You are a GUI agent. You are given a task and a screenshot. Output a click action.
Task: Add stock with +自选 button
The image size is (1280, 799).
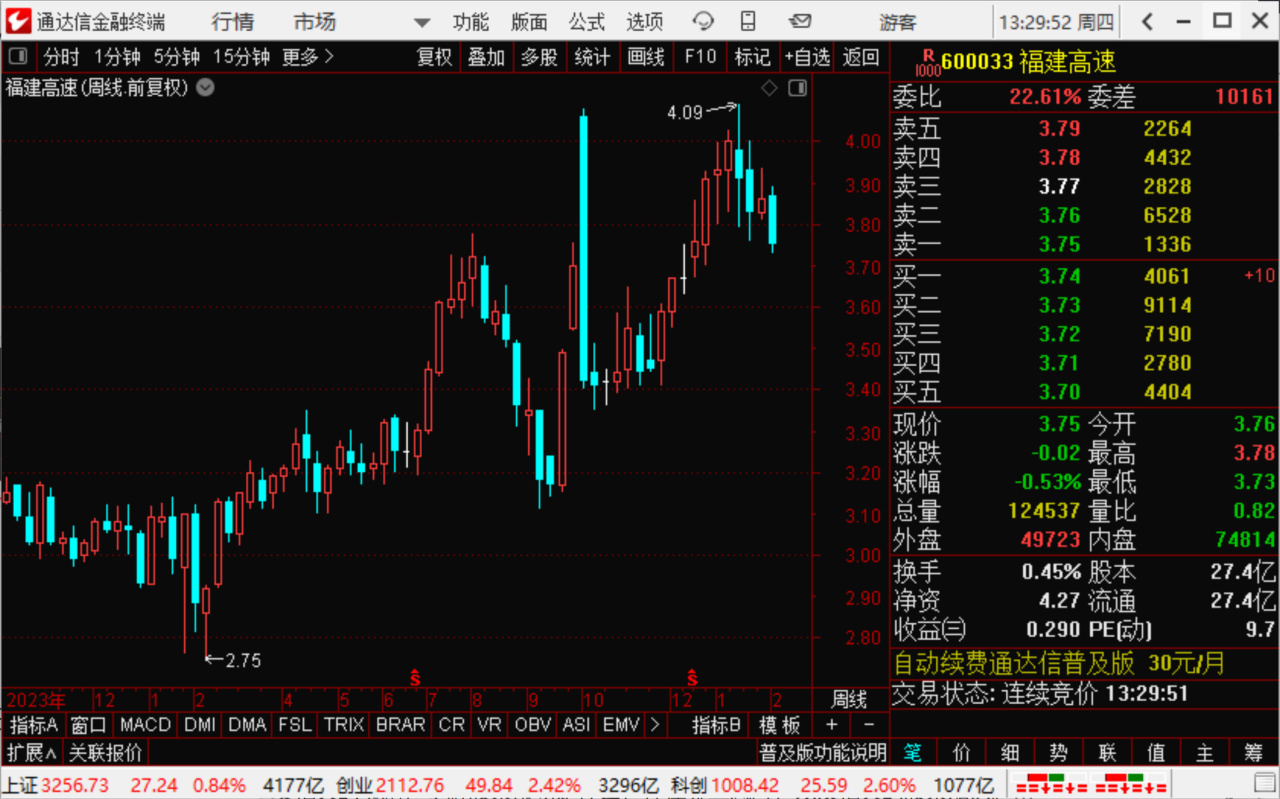807,58
